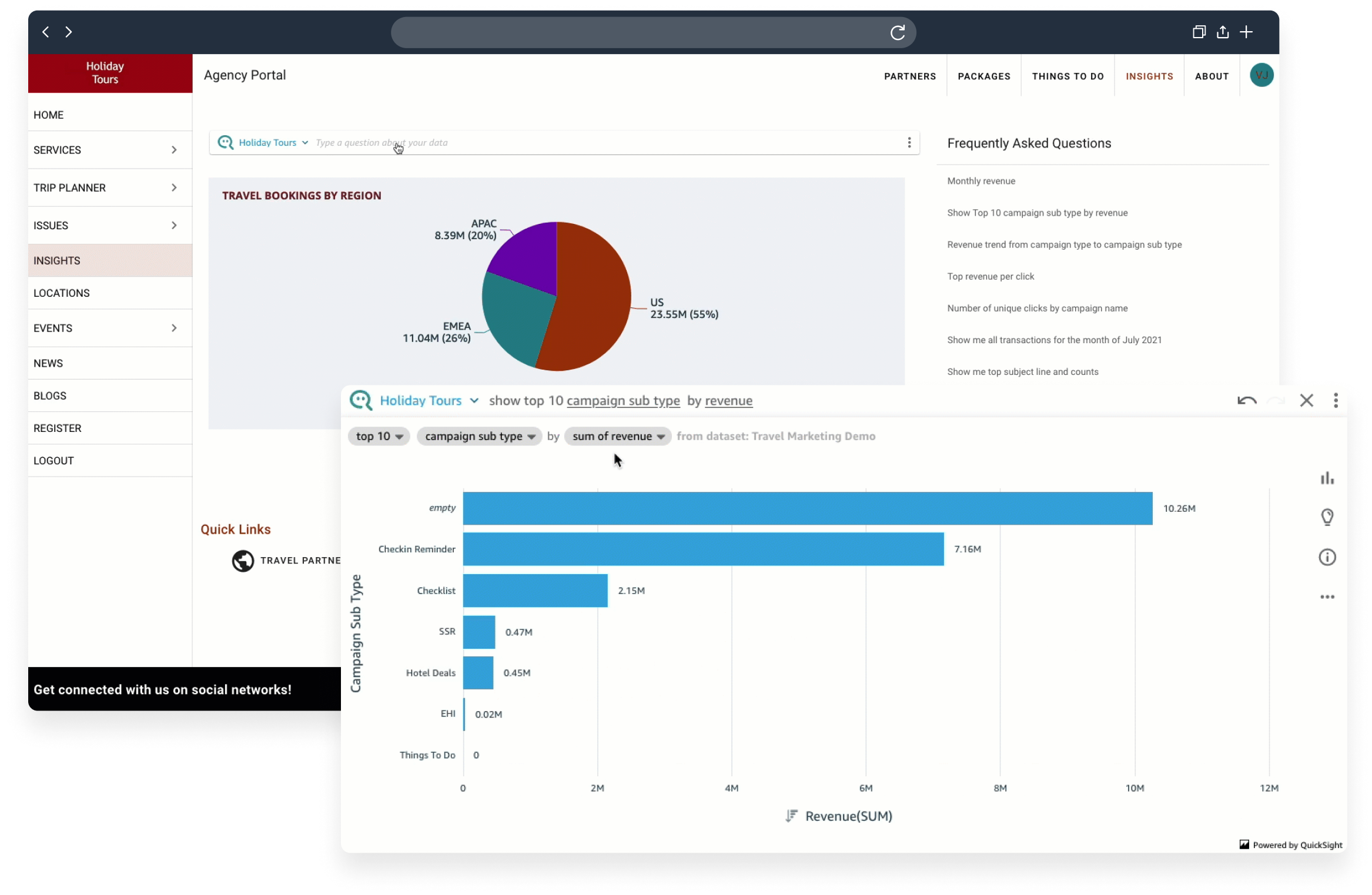Expand the SERVICES sidebar chevron

(x=174, y=150)
